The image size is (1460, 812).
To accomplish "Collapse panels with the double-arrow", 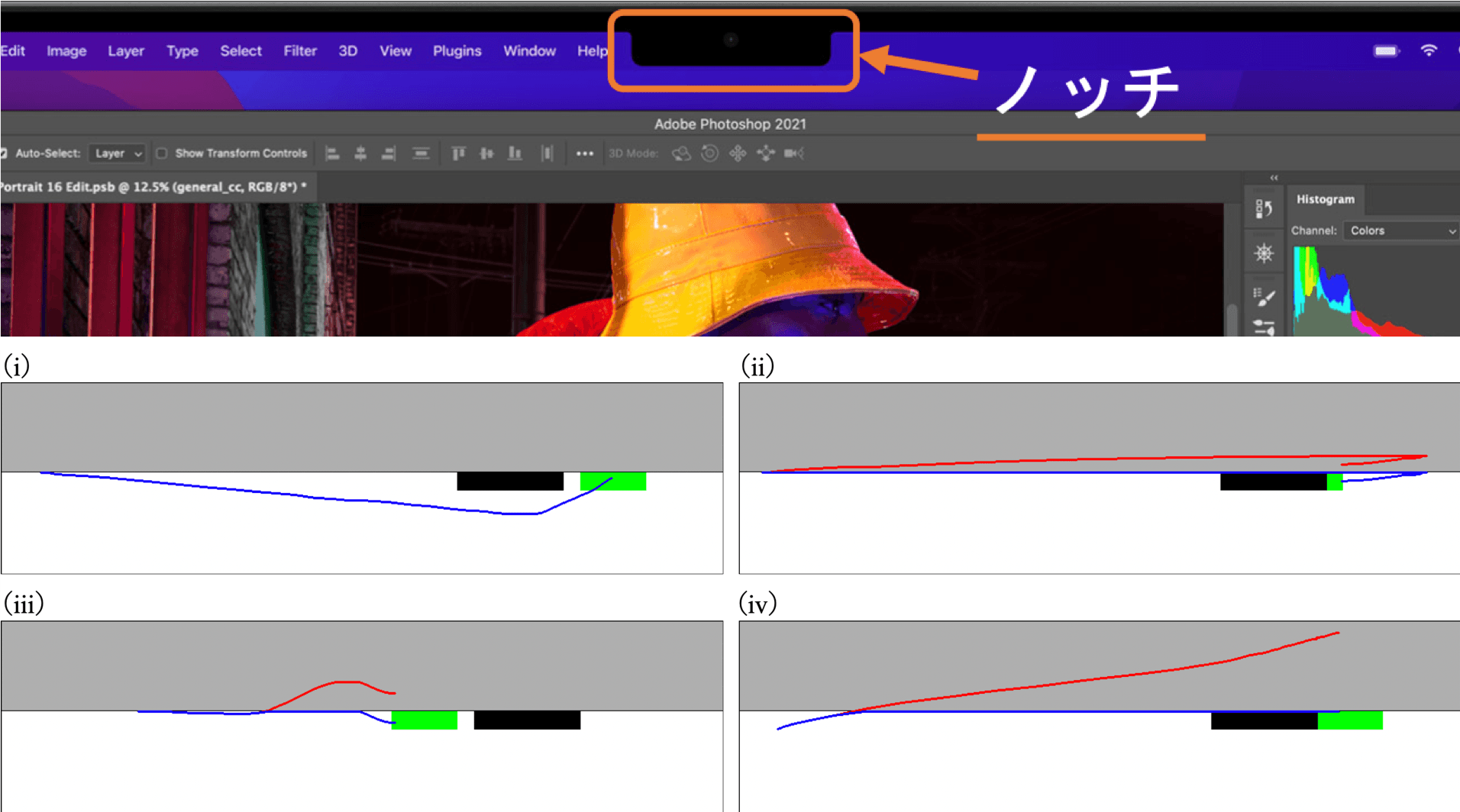I will click(x=1274, y=178).
